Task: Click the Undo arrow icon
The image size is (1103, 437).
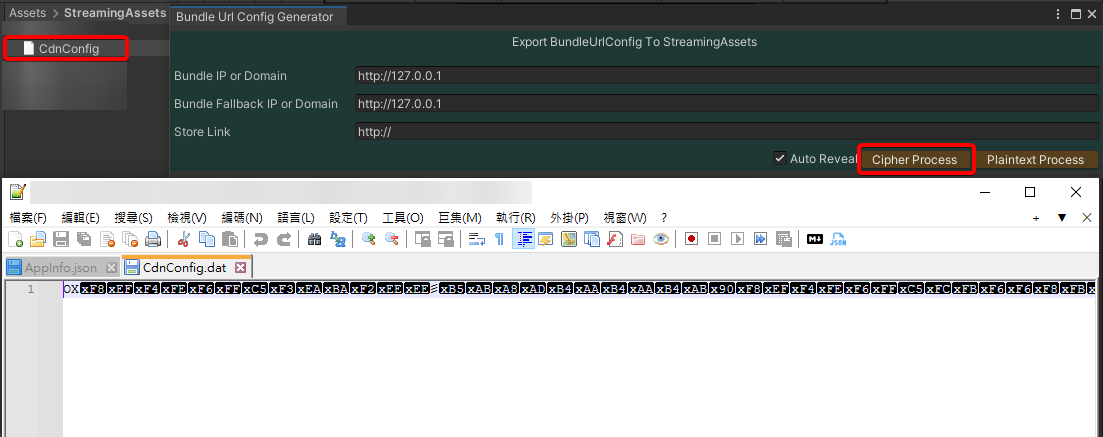Action: [x=260, y=239]
